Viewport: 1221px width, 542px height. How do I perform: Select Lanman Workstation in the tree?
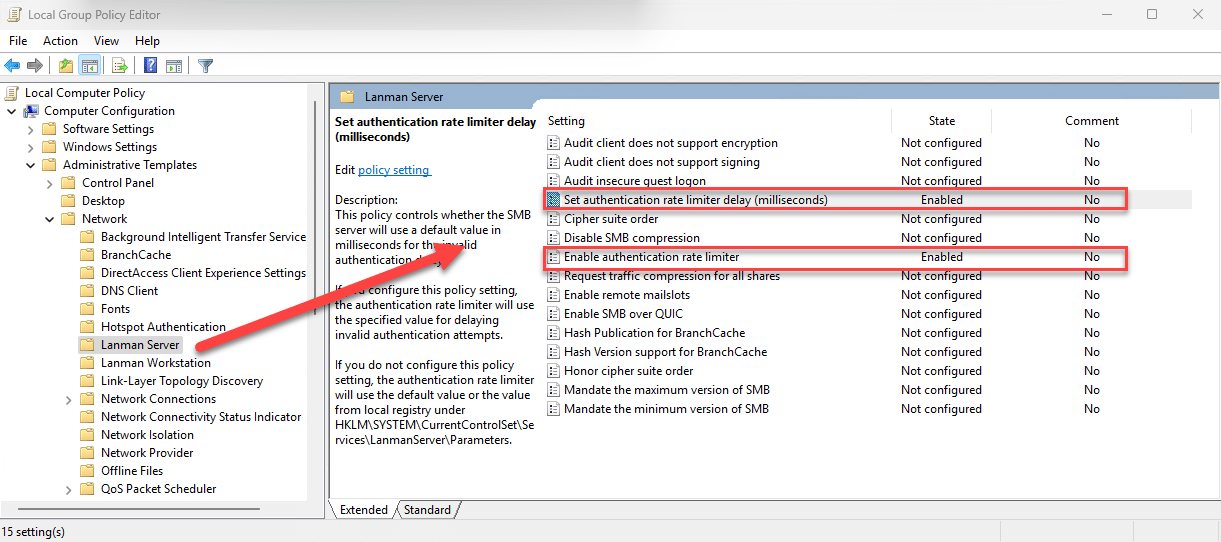155,363
